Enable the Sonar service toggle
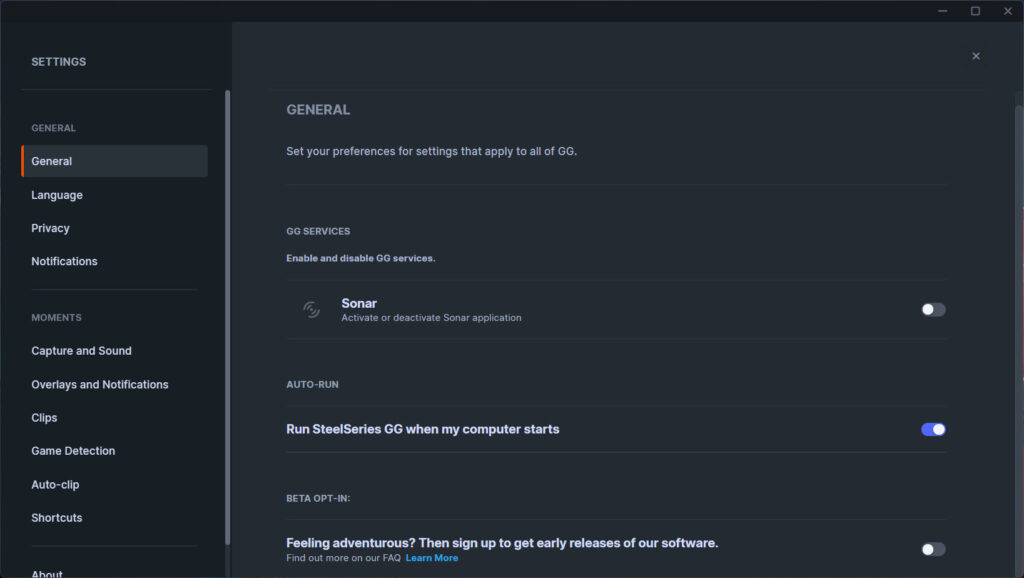1024x578 pixels. 933,310
